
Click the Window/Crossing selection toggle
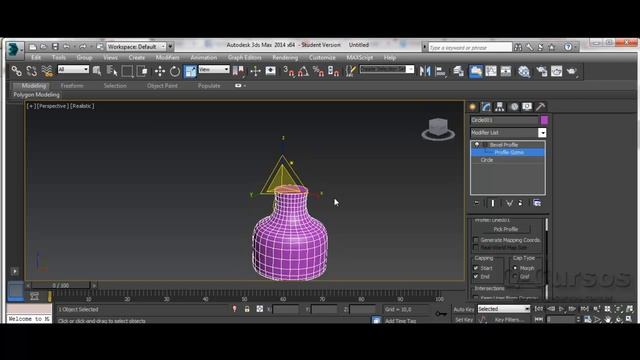(142, 71)
